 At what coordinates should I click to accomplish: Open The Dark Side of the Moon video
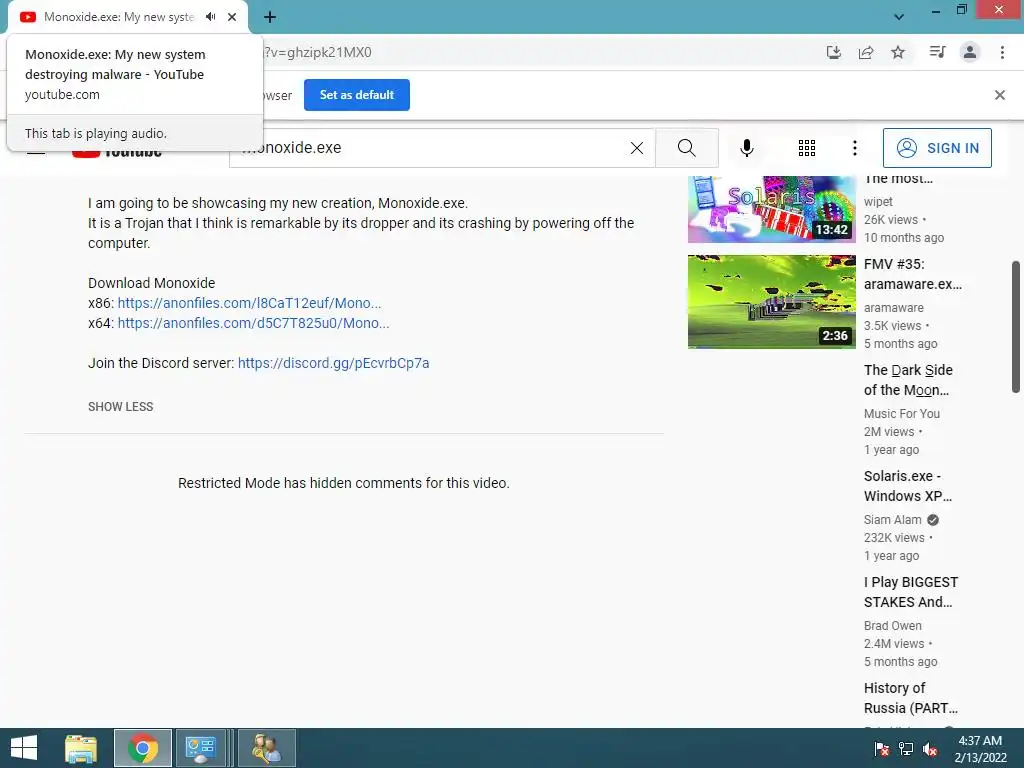908,380
